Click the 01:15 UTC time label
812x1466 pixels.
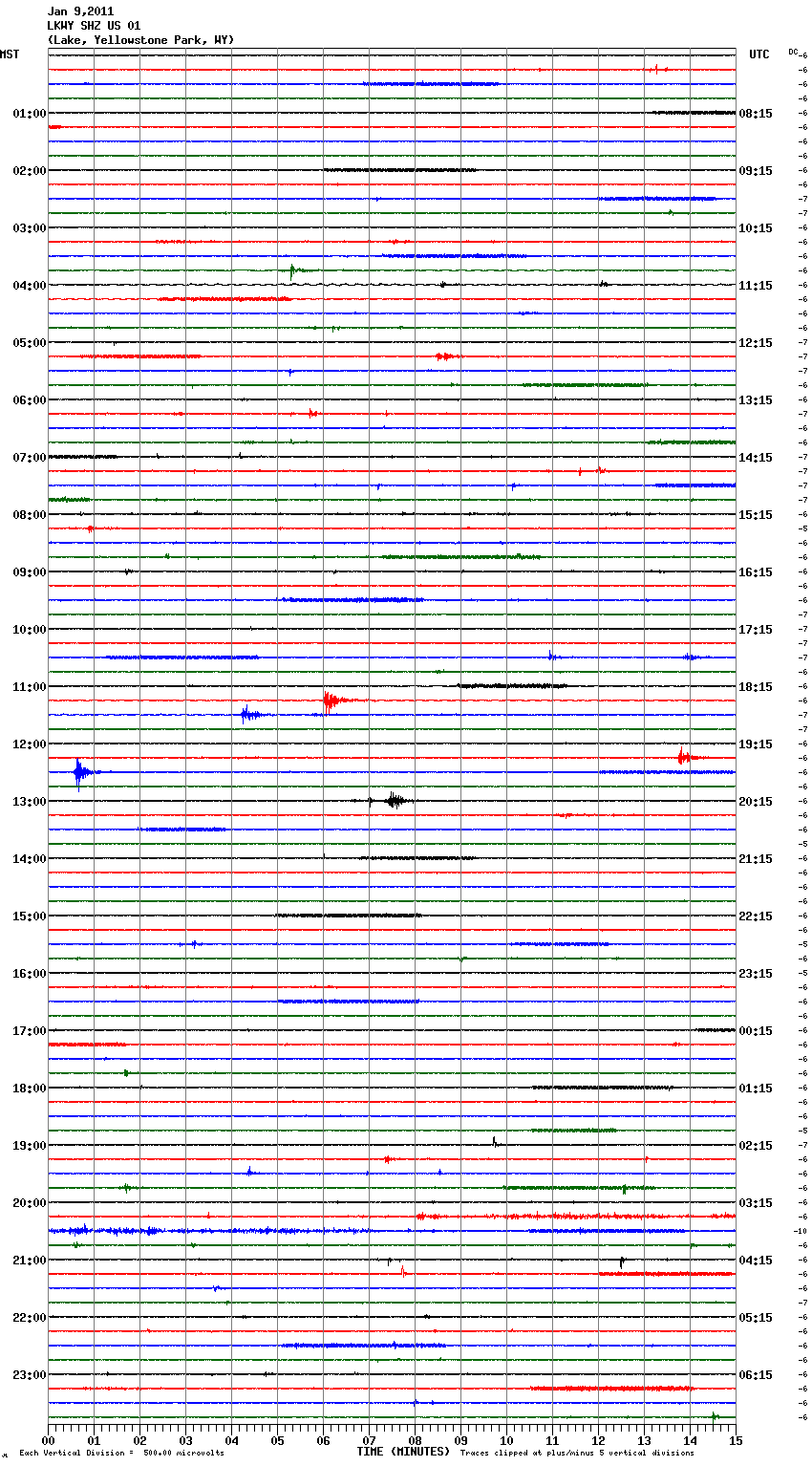pos(756,1089)
